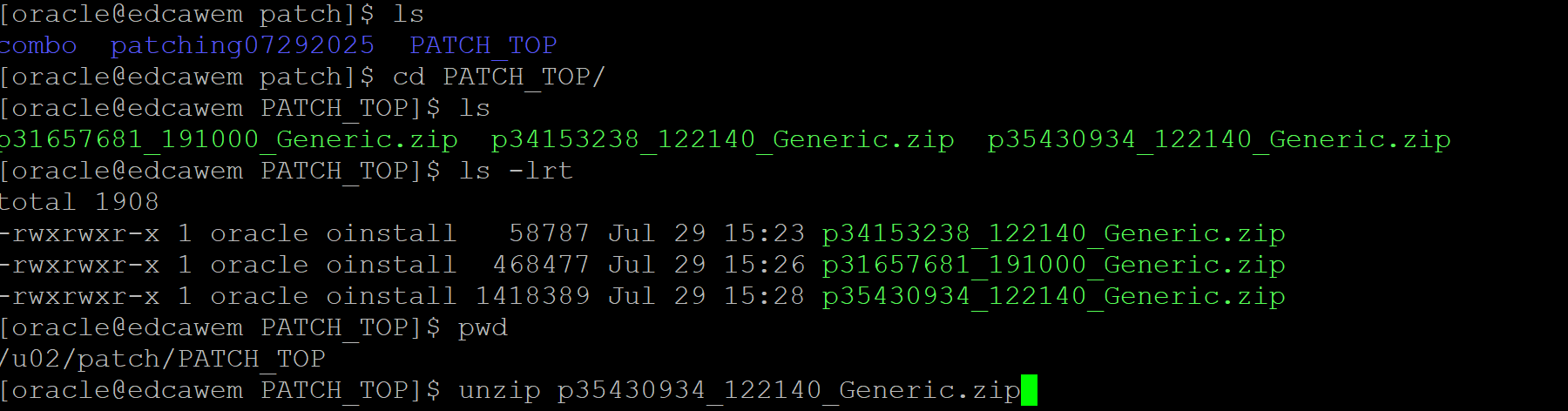
Task: Click the blue PATCH_TOP directory in ls output
Action: (483, 45)
